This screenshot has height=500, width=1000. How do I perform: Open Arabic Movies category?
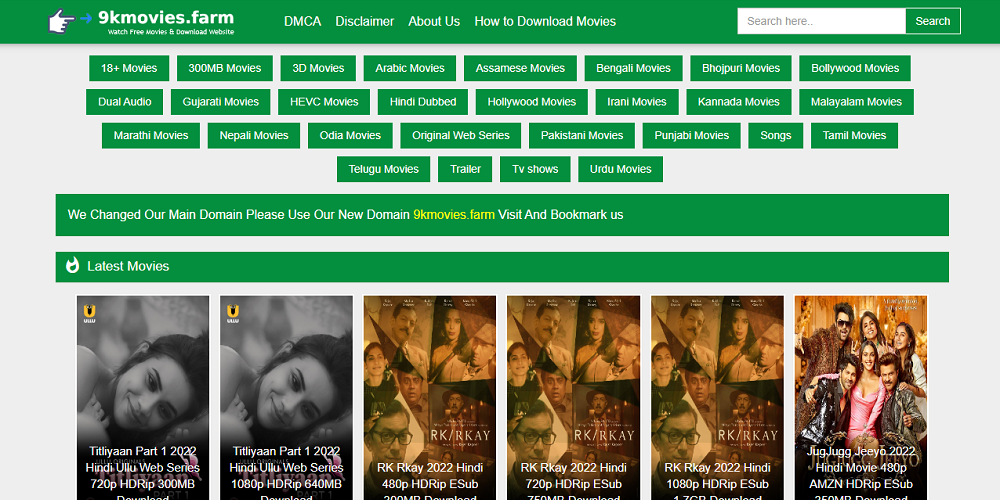click(x=410, y=68)
